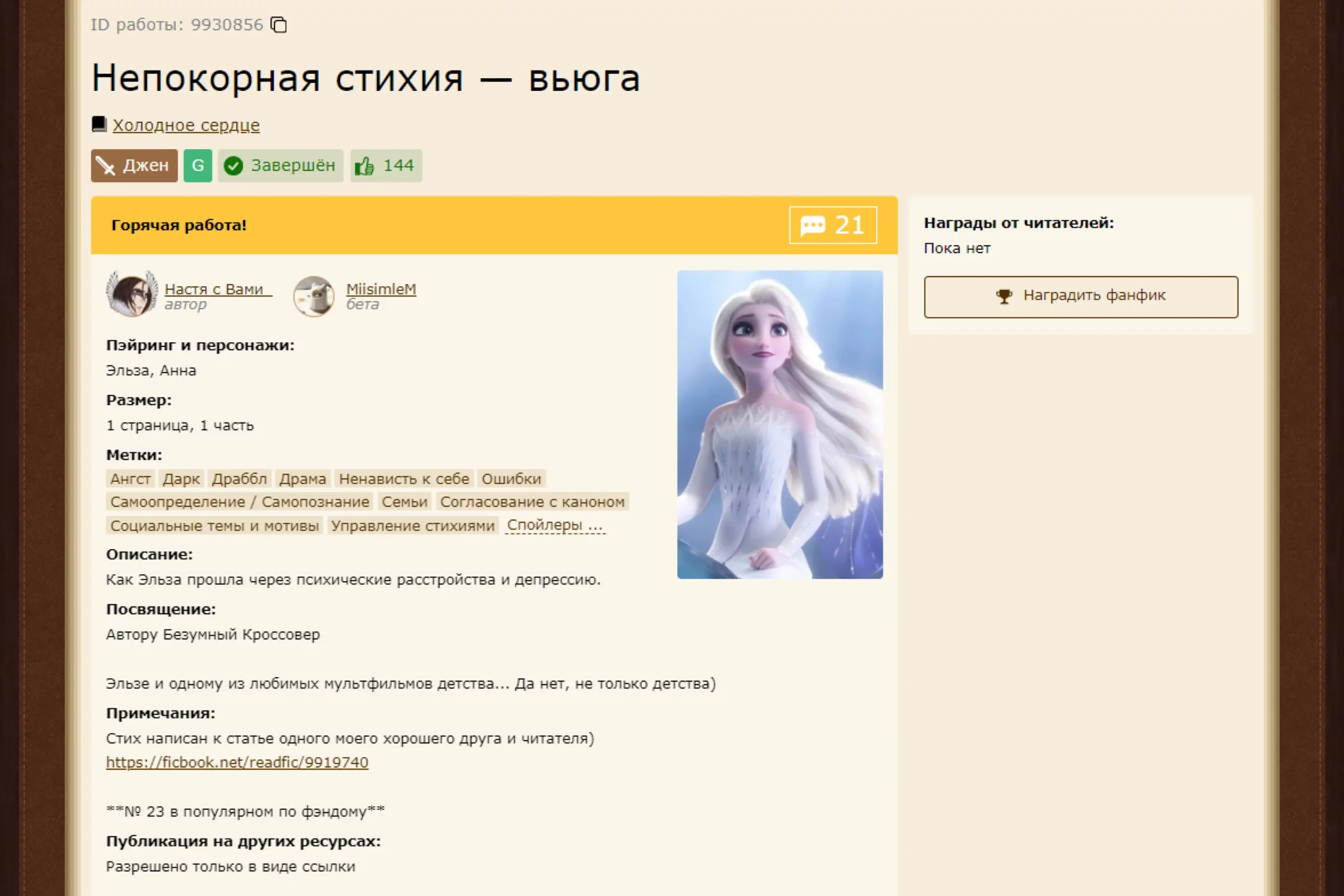The height and width of the screenshot is (896, 1344).
Task: Click the thumbs-up icon with 144 likes
Action: [x=364, y=166]
